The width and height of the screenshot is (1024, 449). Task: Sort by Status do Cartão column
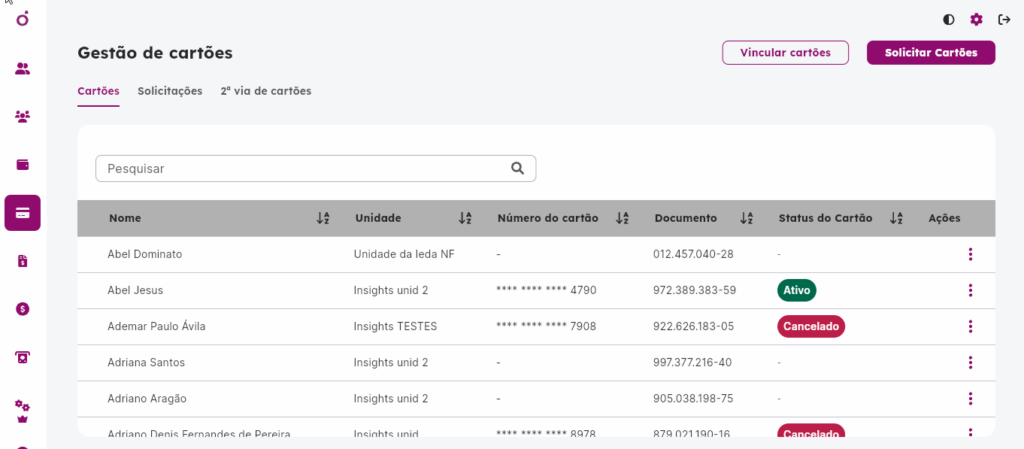point(896,219)
